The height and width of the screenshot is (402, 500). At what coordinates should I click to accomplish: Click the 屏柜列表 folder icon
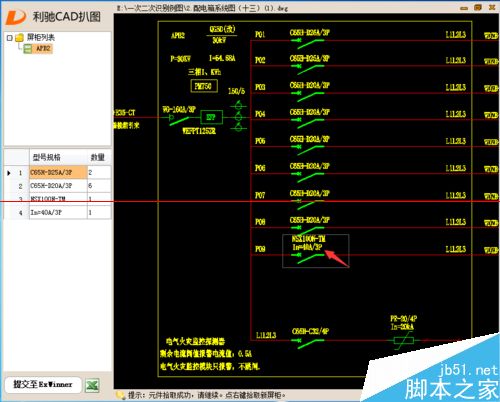[x=20, y=38]
